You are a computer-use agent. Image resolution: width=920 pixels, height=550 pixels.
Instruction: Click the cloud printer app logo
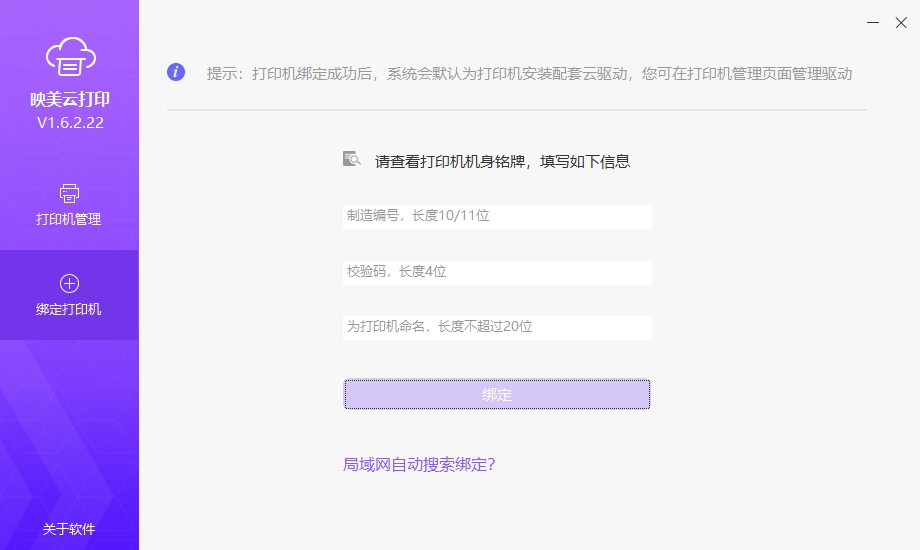coord(69,58)
